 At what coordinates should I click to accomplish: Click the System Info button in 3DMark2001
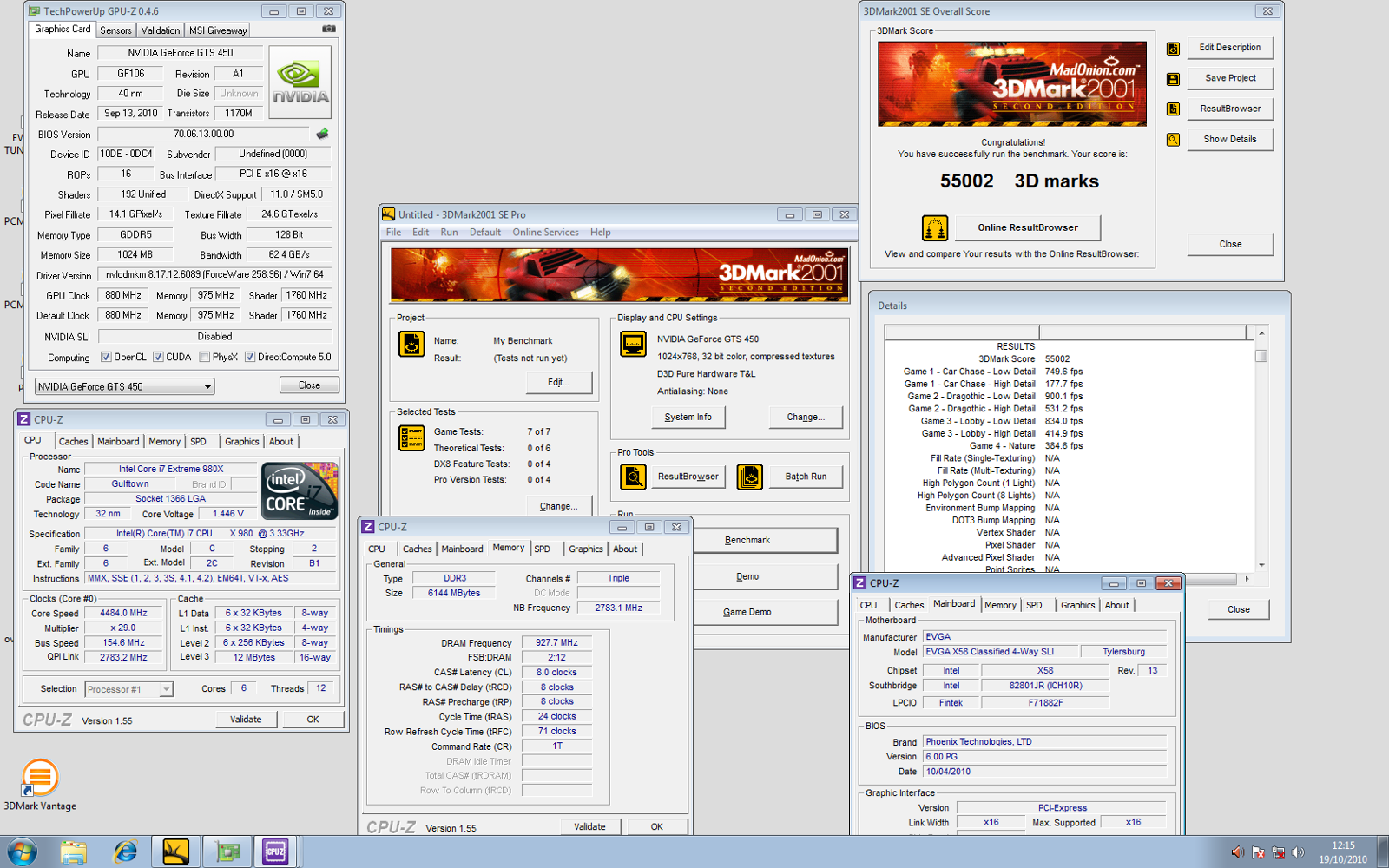point(688,417)
